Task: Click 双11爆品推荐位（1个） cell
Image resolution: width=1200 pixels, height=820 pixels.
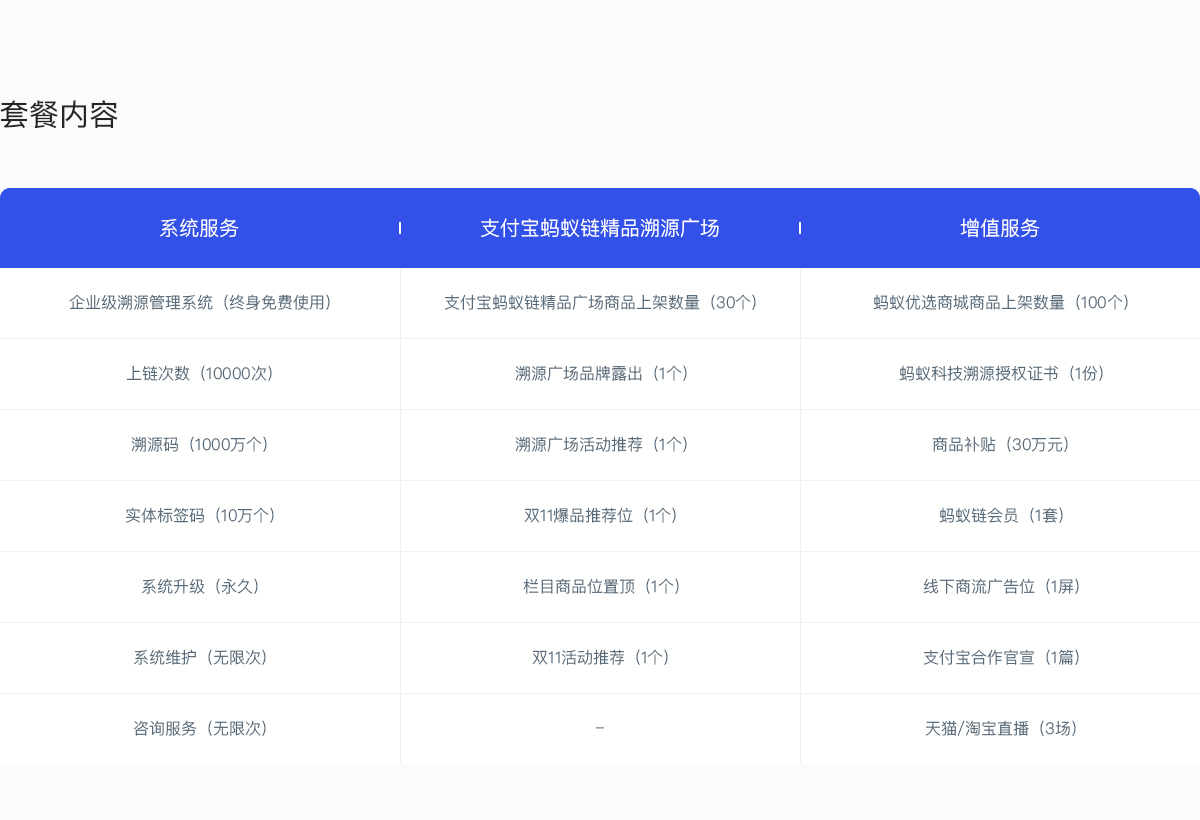Action: [x=600, y=516]
